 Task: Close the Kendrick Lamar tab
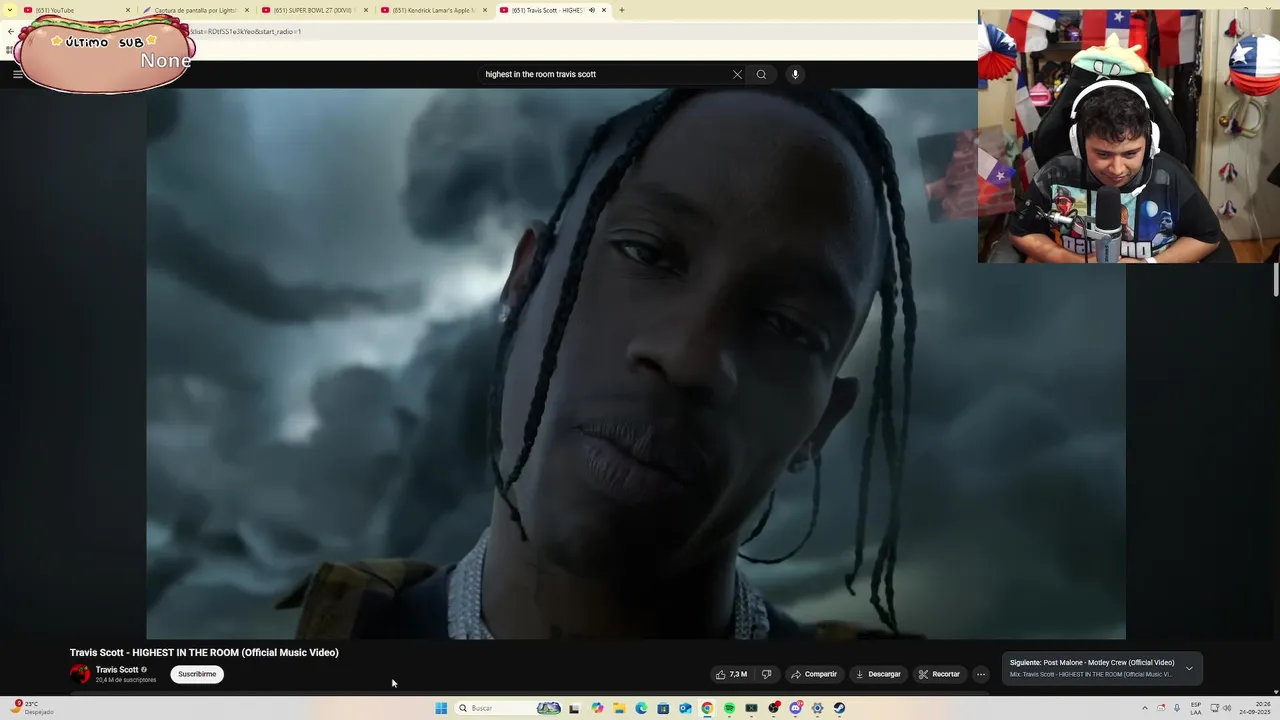coord(485,10)
